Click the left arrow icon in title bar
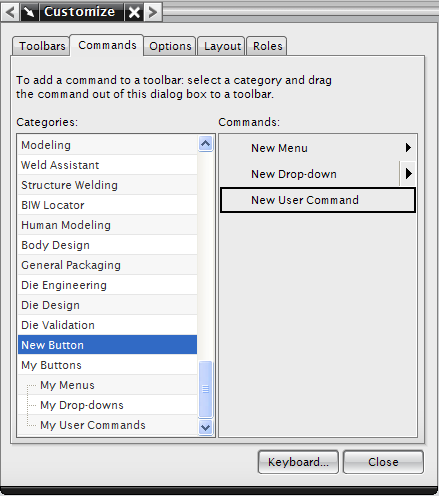Viewport: 439px width, 496px height. (10, 12)
